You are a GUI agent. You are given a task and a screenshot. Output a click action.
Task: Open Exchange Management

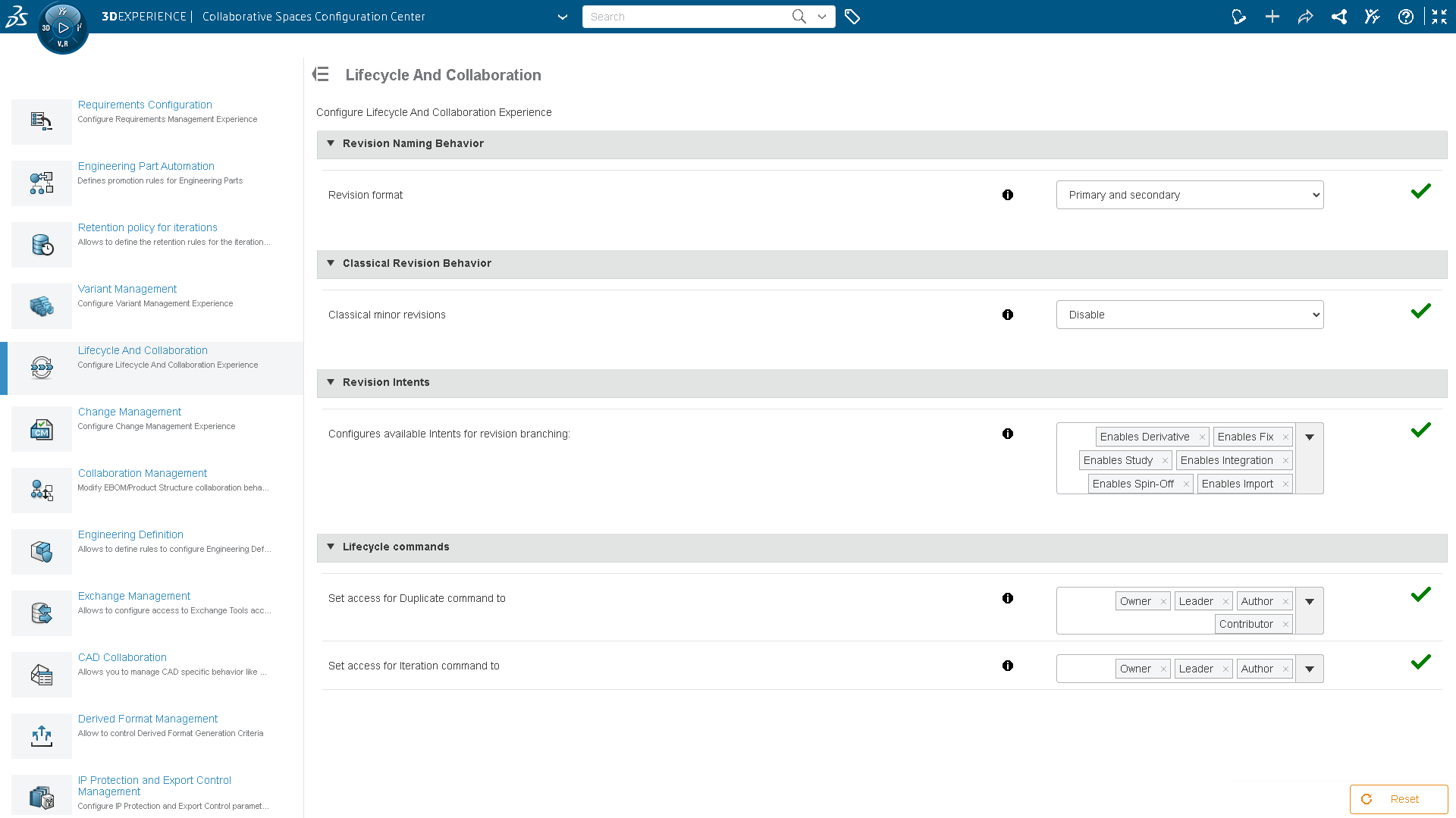tap(134, 596)
